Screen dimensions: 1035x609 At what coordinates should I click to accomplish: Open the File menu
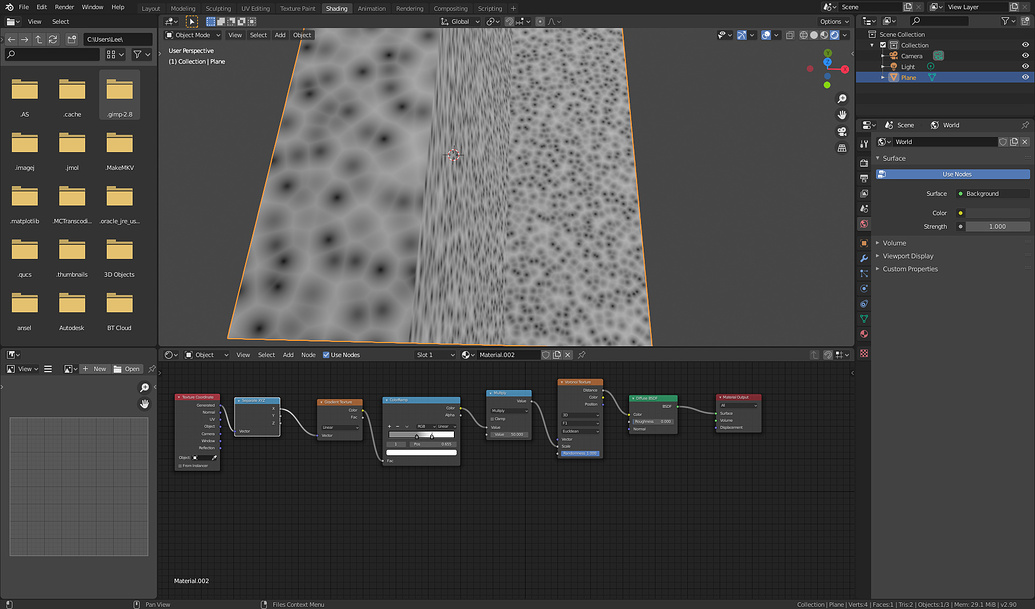coord(24,7)
